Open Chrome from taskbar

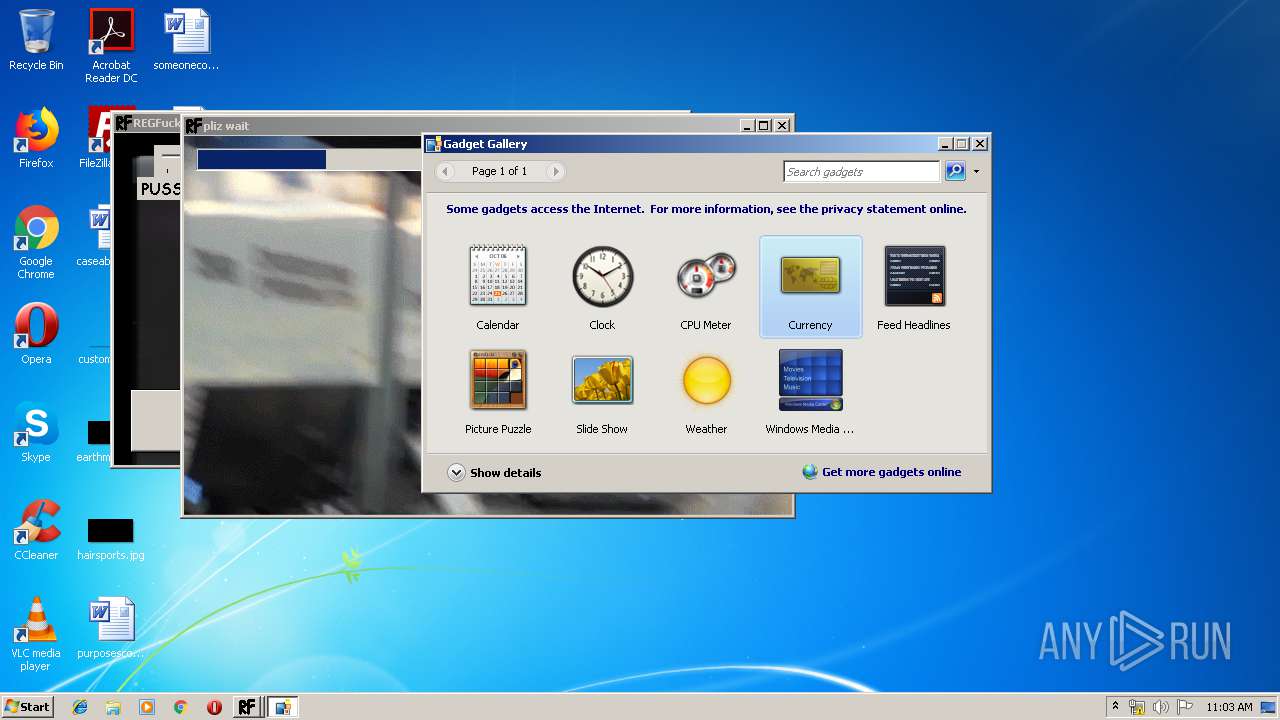(x=180, y=707)
